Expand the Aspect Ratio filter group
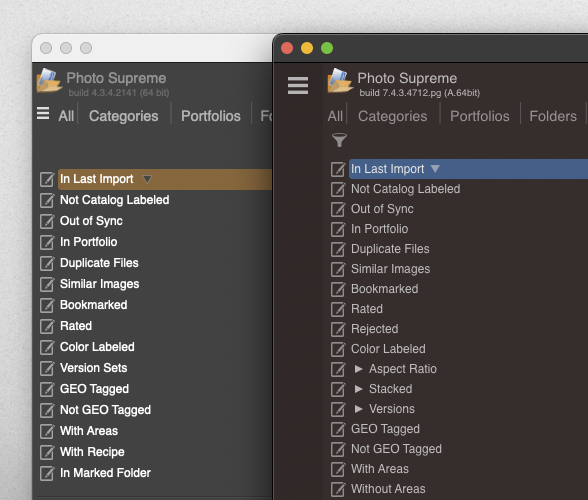Screen dimensions: 588x500 coord(358,369)
